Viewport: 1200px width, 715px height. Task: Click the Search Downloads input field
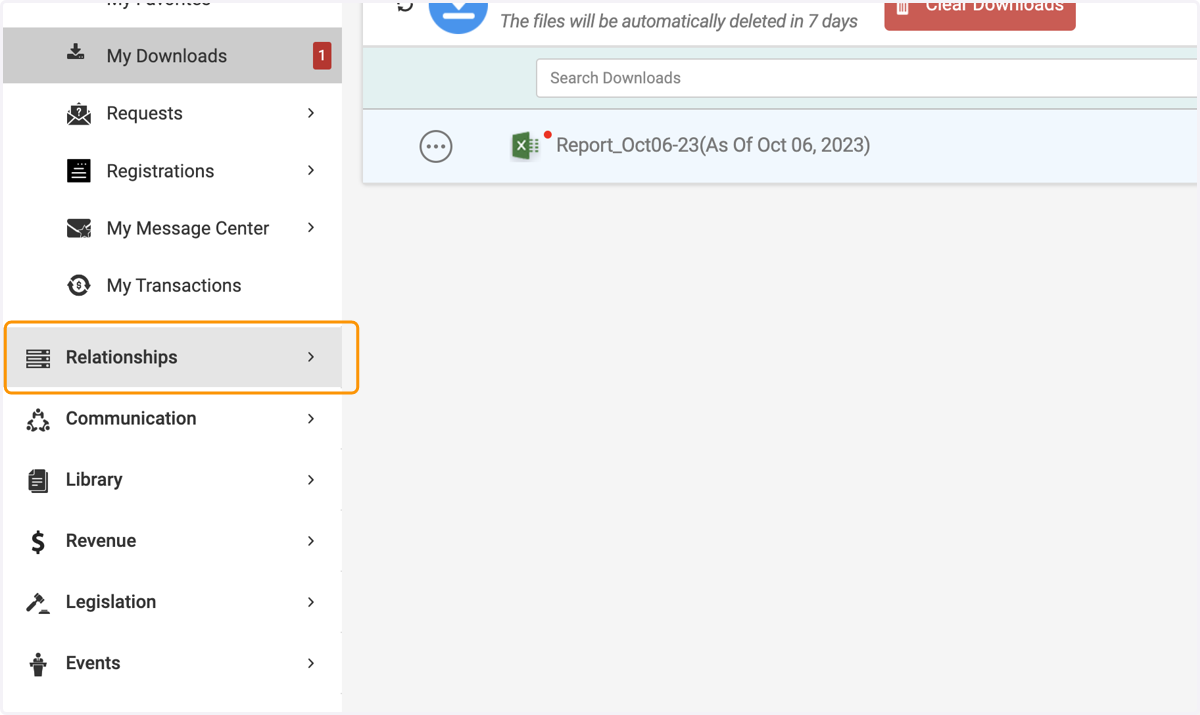(x=867, y=78)
